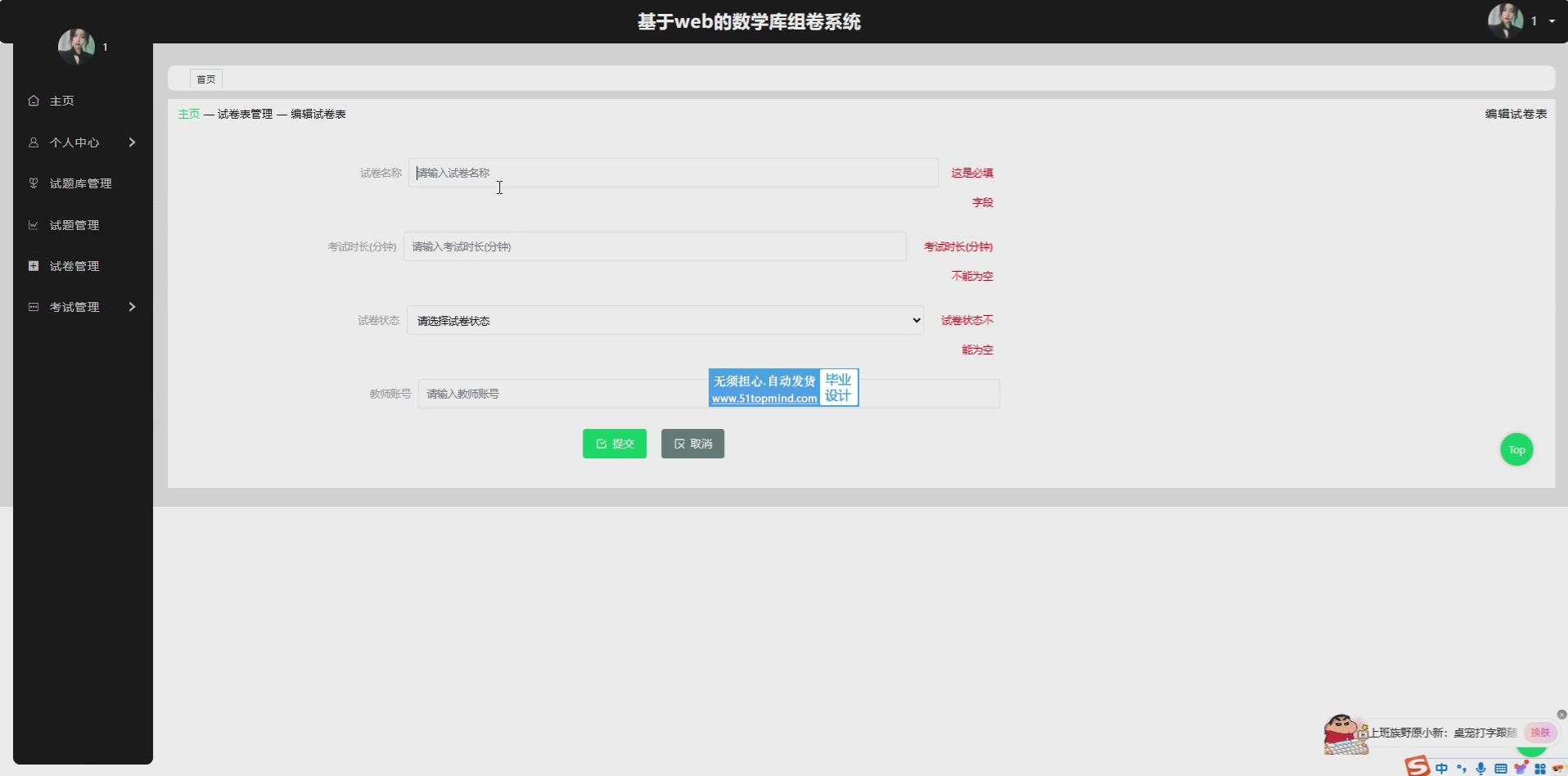1568x776 pixels.
Task: Click the 换肤 skin change button
Action: [1540, 733]
